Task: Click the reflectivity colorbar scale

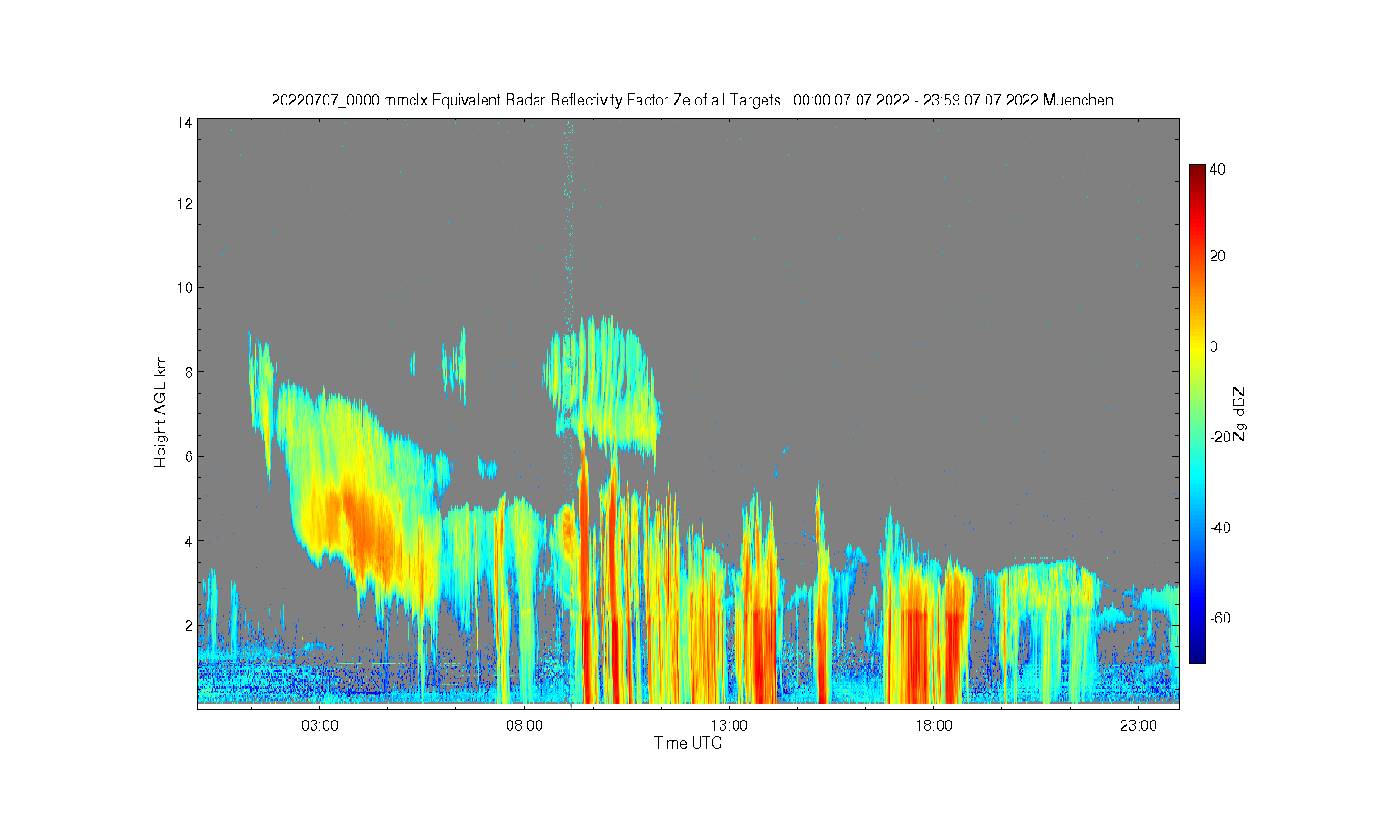Action: [1197, 413]
